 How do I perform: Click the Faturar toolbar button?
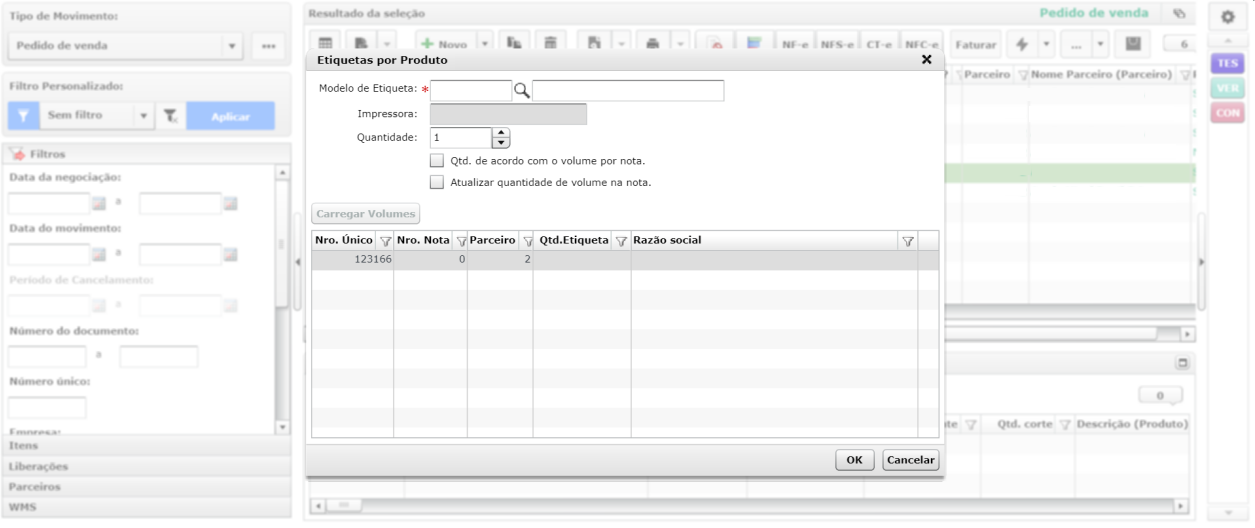click(976, 44)
